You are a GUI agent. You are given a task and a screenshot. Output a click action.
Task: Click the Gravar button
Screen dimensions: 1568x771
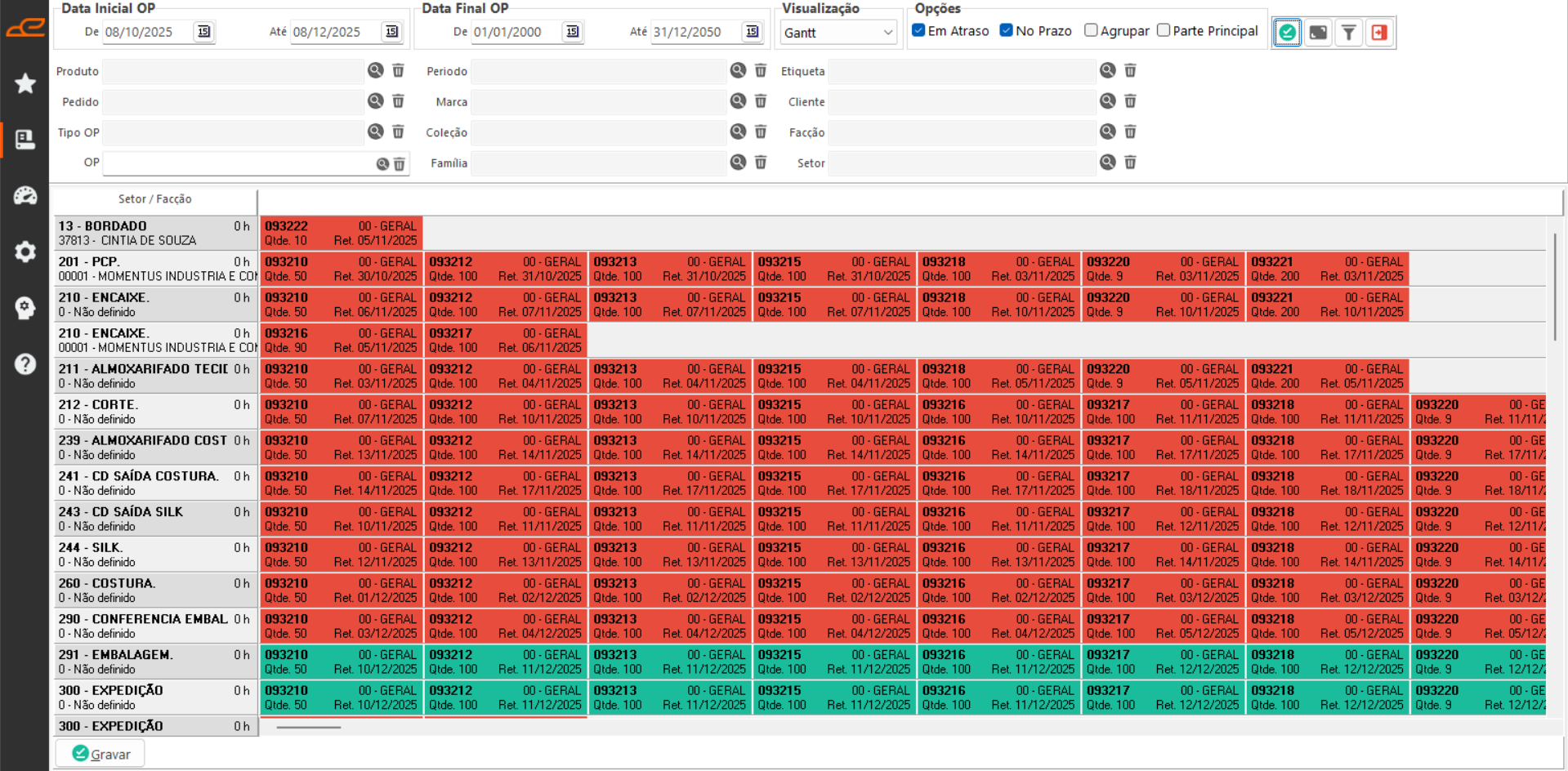[x=101, y=753]
